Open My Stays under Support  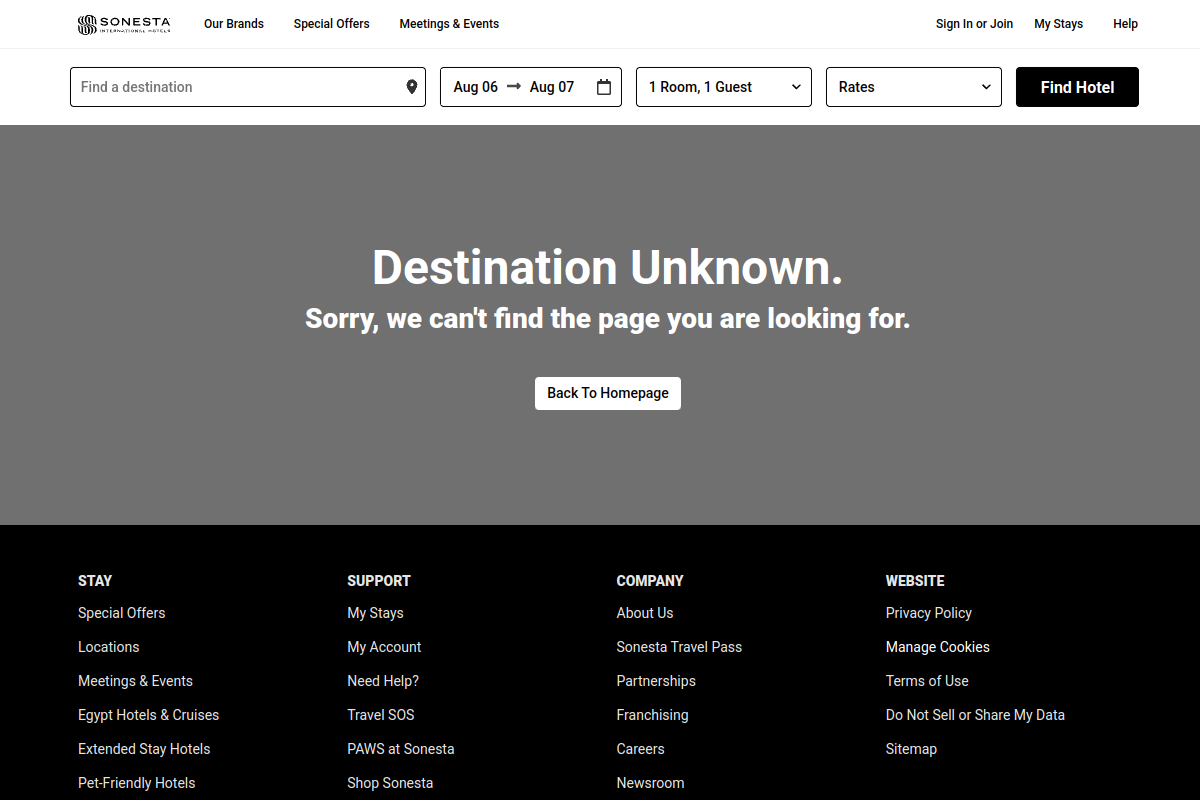[x=375, y=613]
